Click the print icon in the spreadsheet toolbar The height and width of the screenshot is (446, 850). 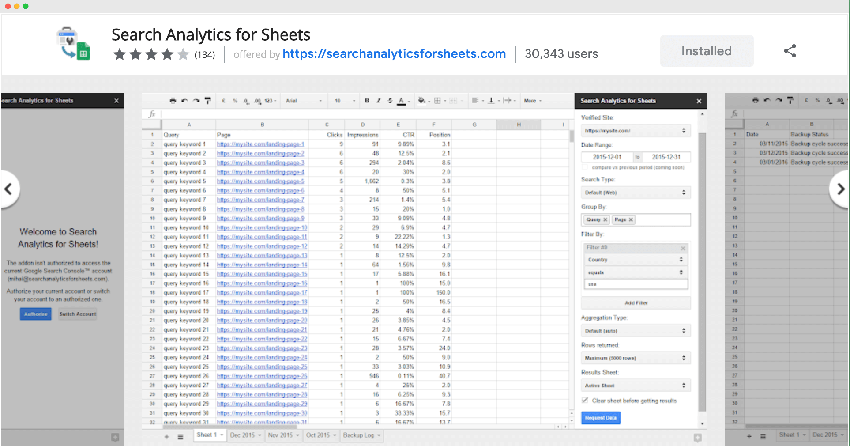[x=172, y=101]
